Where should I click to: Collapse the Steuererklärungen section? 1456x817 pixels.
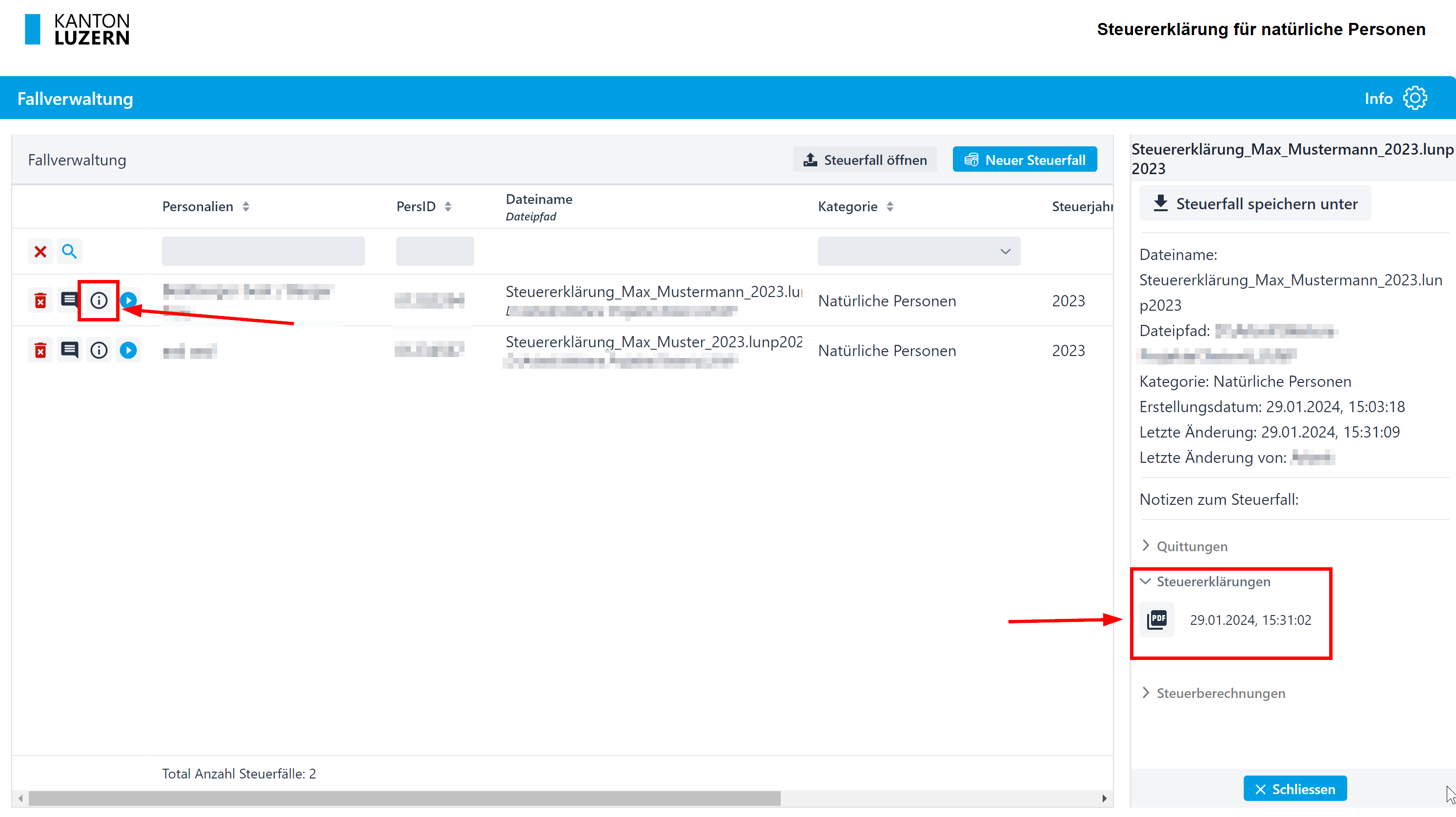(x=1213, y=581)
